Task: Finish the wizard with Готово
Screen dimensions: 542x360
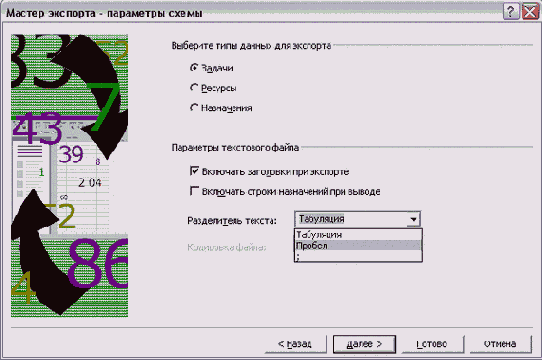Action: pyautogui.click(x=432, y=344)
